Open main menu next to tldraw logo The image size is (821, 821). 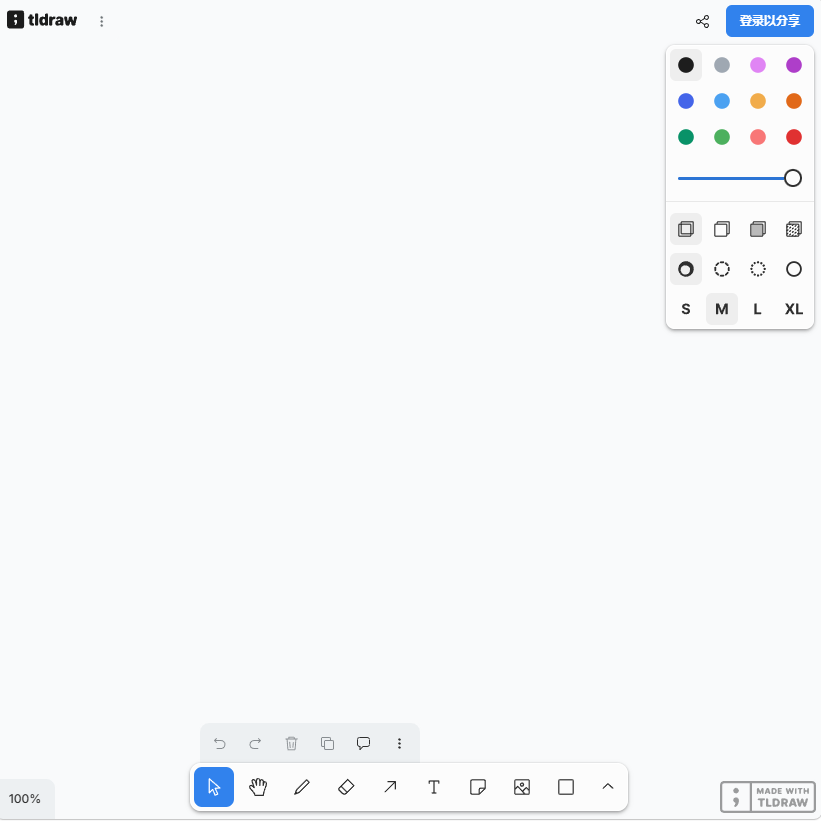tap(102, 21)
